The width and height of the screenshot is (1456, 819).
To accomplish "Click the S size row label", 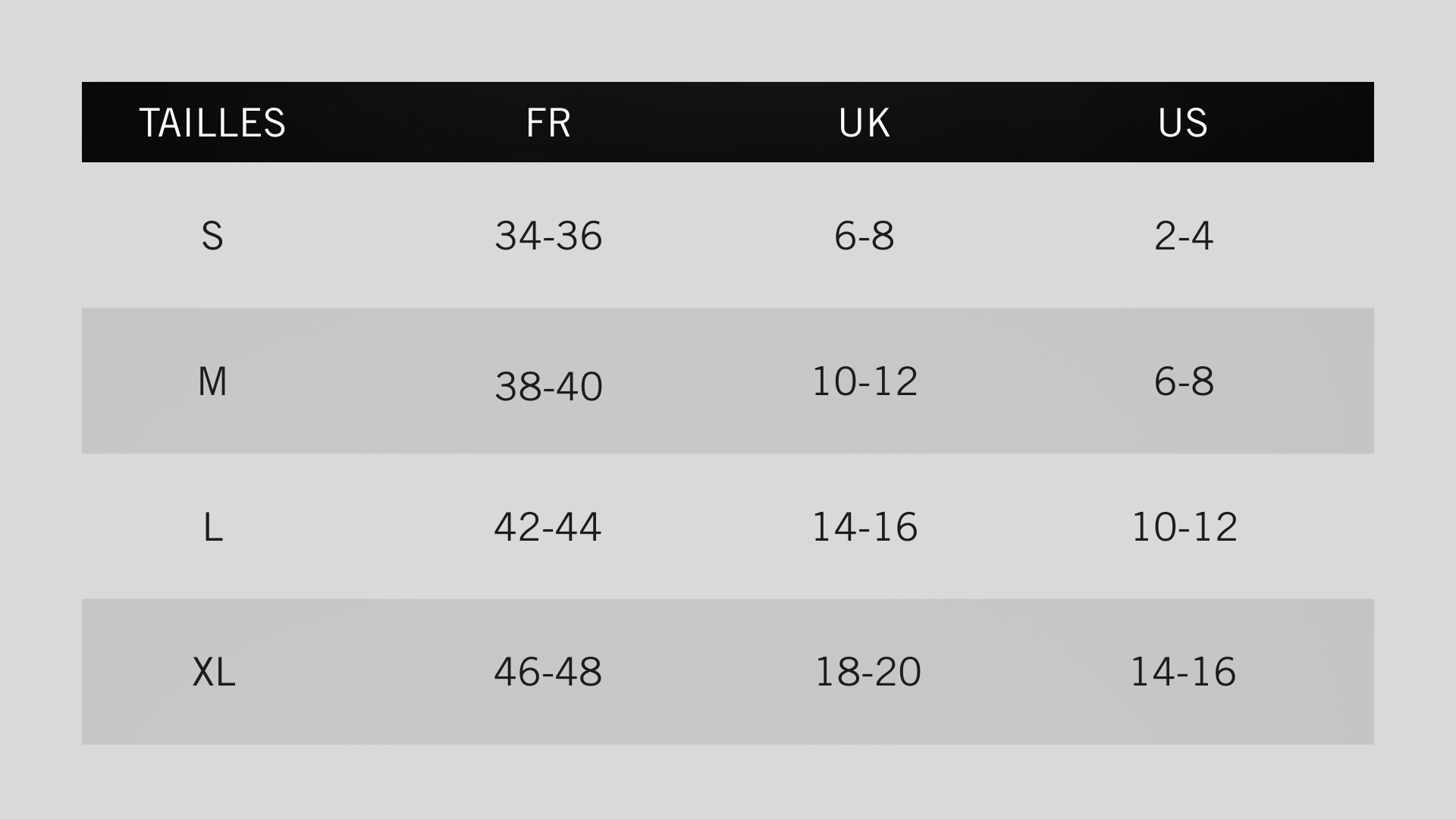I will [212, 236].
